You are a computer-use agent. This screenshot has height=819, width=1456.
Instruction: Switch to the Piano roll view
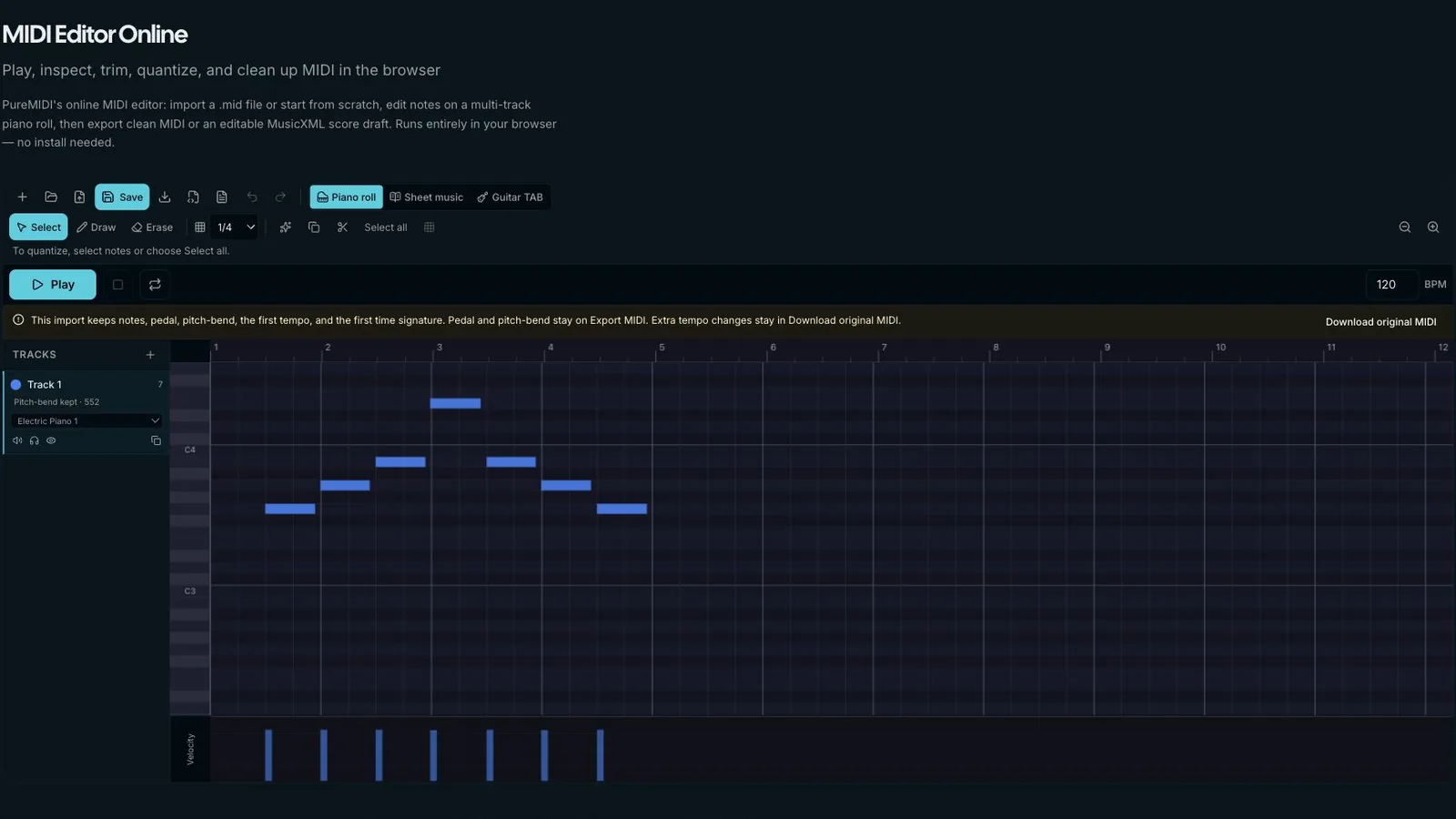coord(346,197)
